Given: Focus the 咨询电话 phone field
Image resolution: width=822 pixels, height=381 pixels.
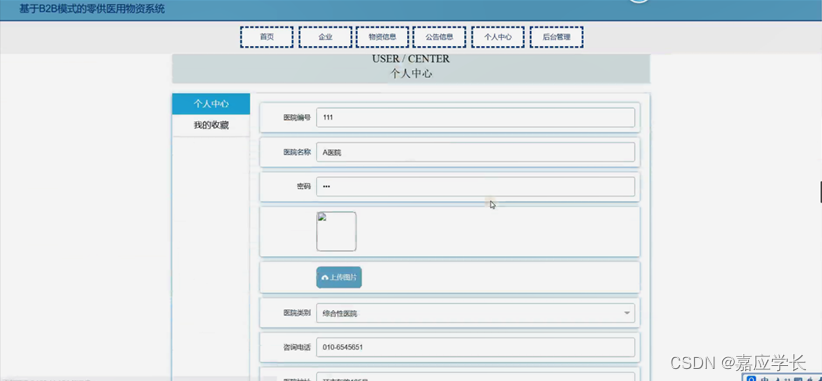Looking at the screenshot, I should pos(475,347).
